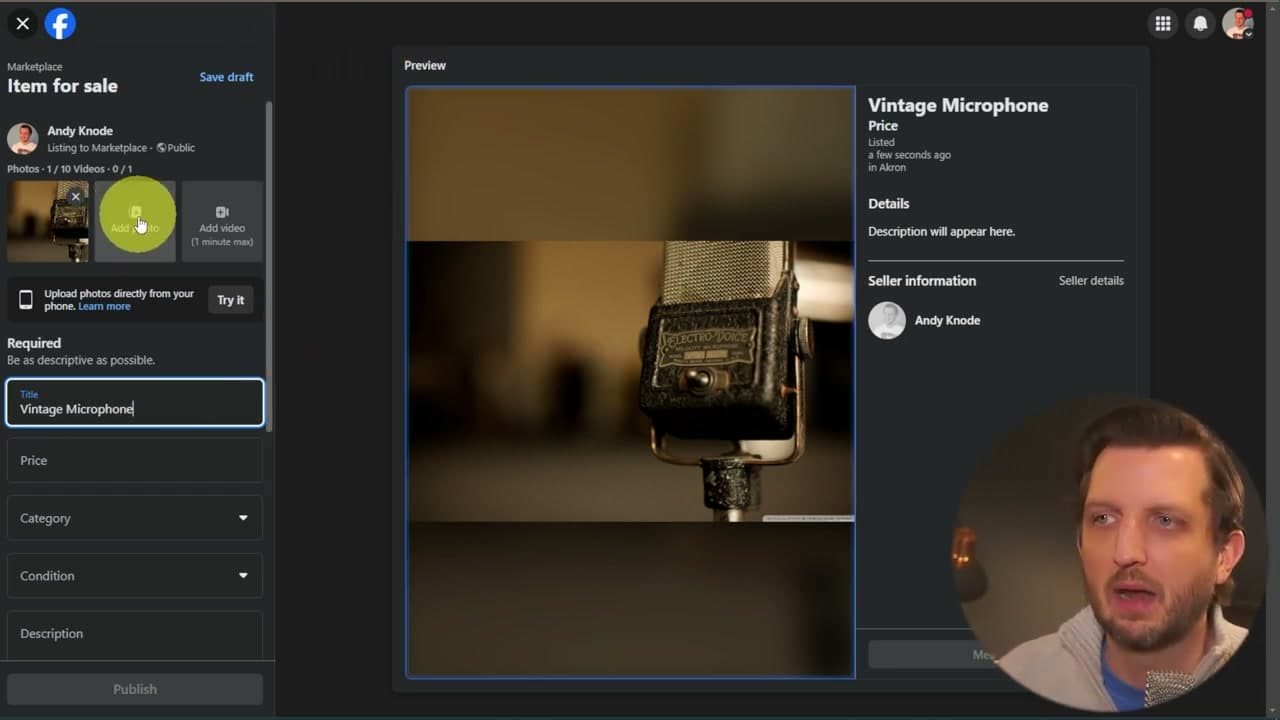This screenshot has height=720, width=1280.
Task: Click the phone upload icon
Action: (26, 300)
